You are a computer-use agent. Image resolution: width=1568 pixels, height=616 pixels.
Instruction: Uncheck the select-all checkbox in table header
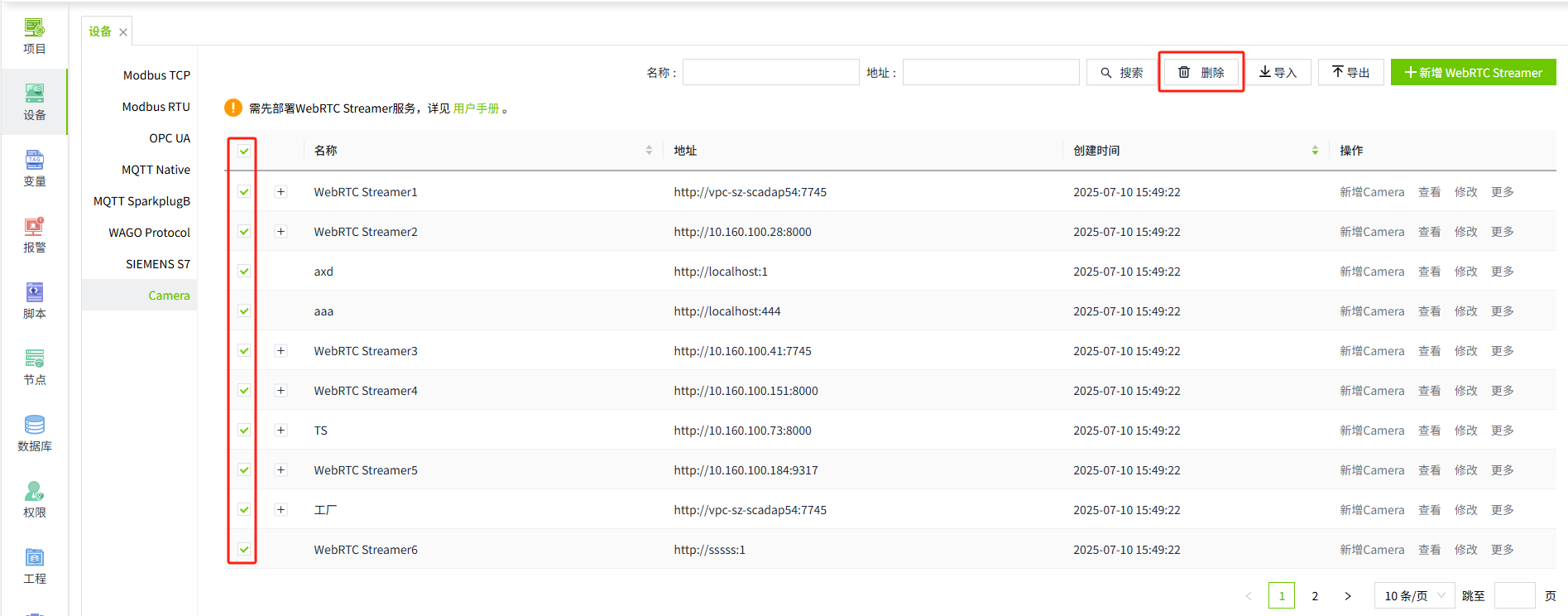coord(244,151)
